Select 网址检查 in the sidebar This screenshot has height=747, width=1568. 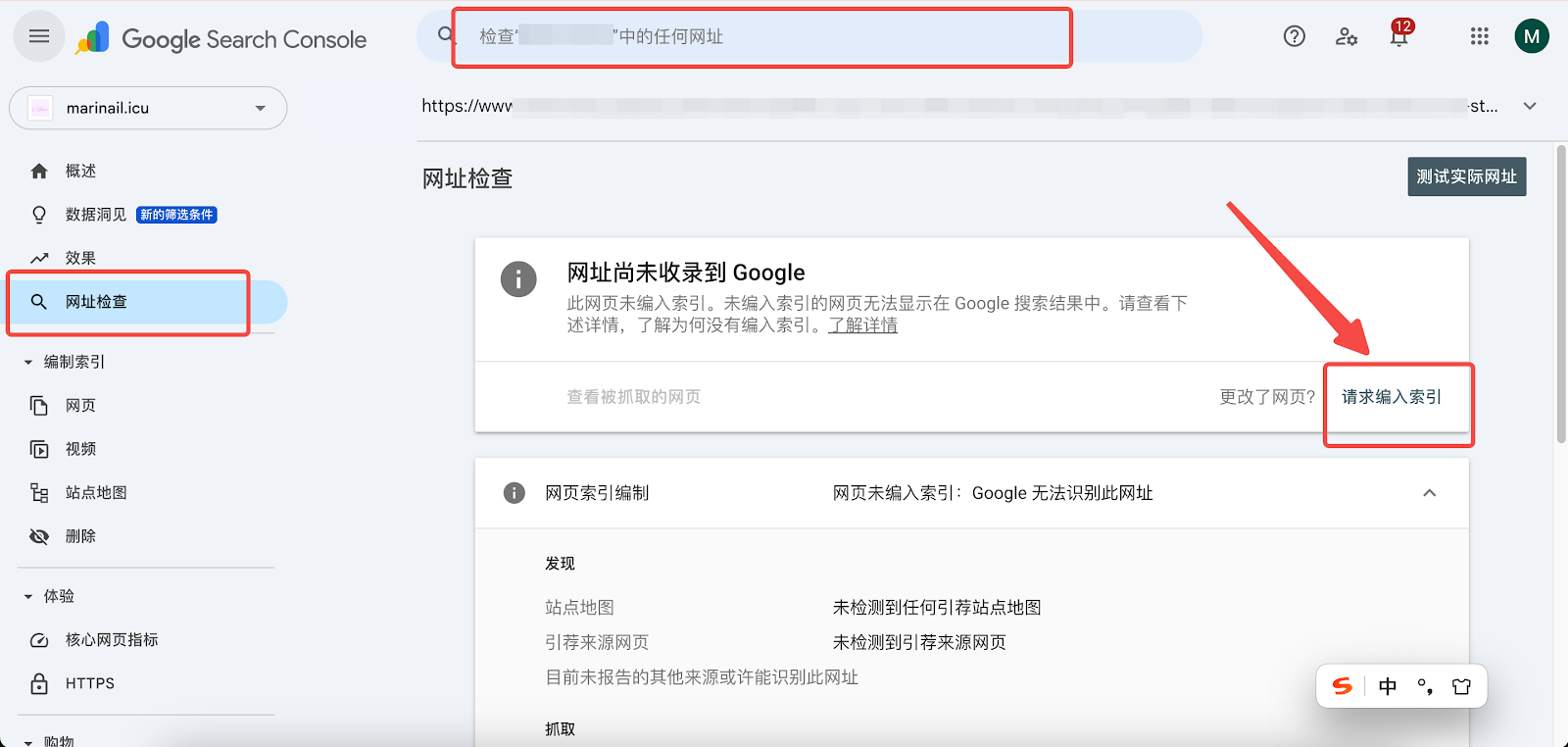146,302
